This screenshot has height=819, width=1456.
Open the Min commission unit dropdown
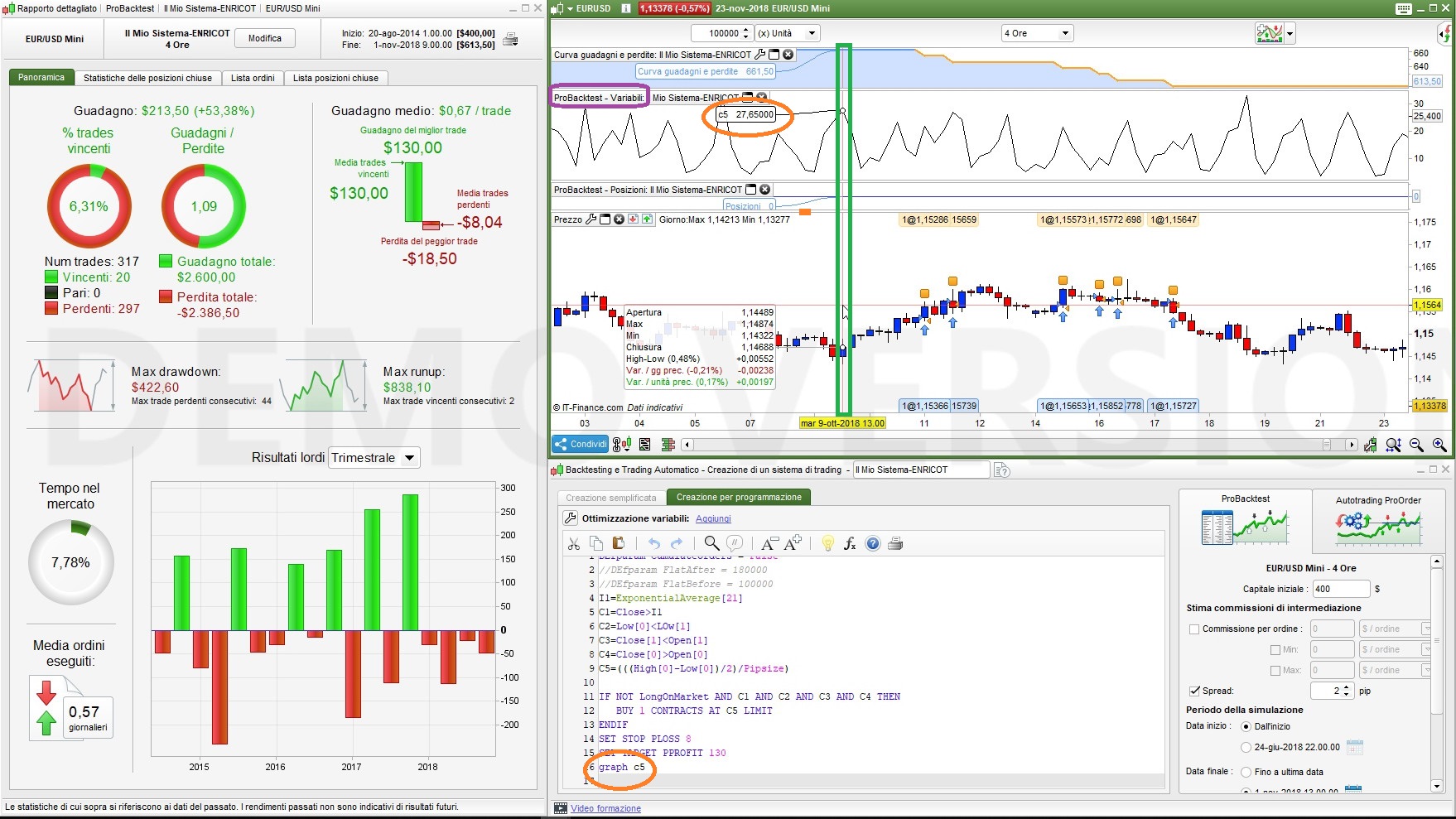point(1396,650)
